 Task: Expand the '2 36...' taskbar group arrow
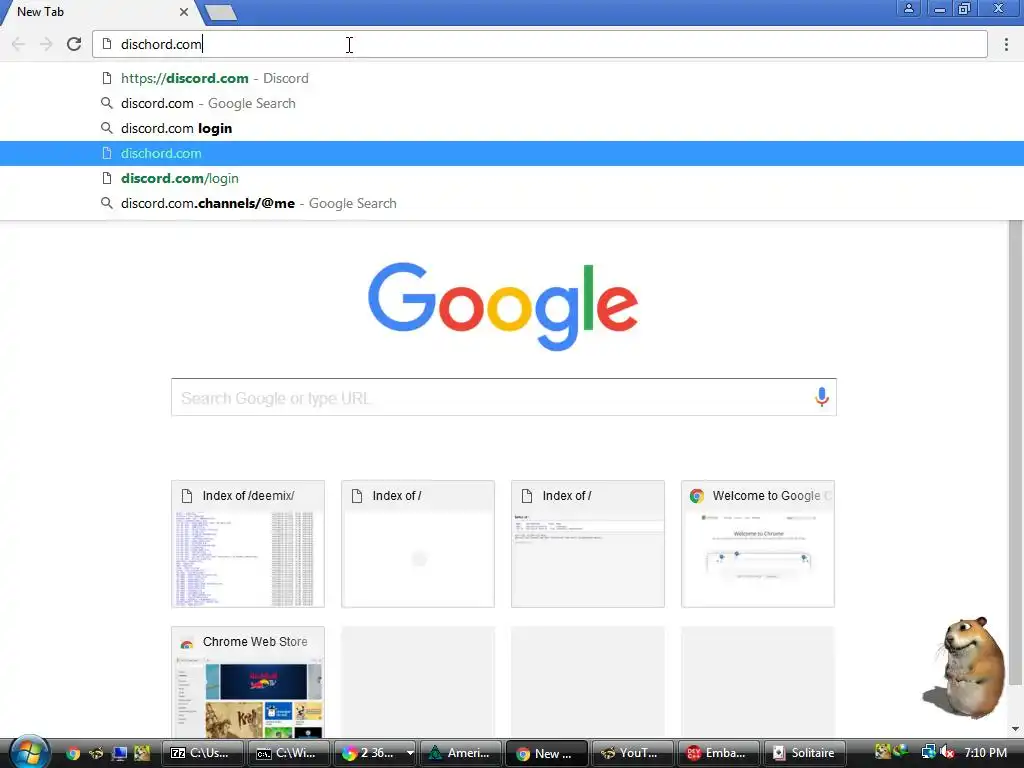pos(410,753)
